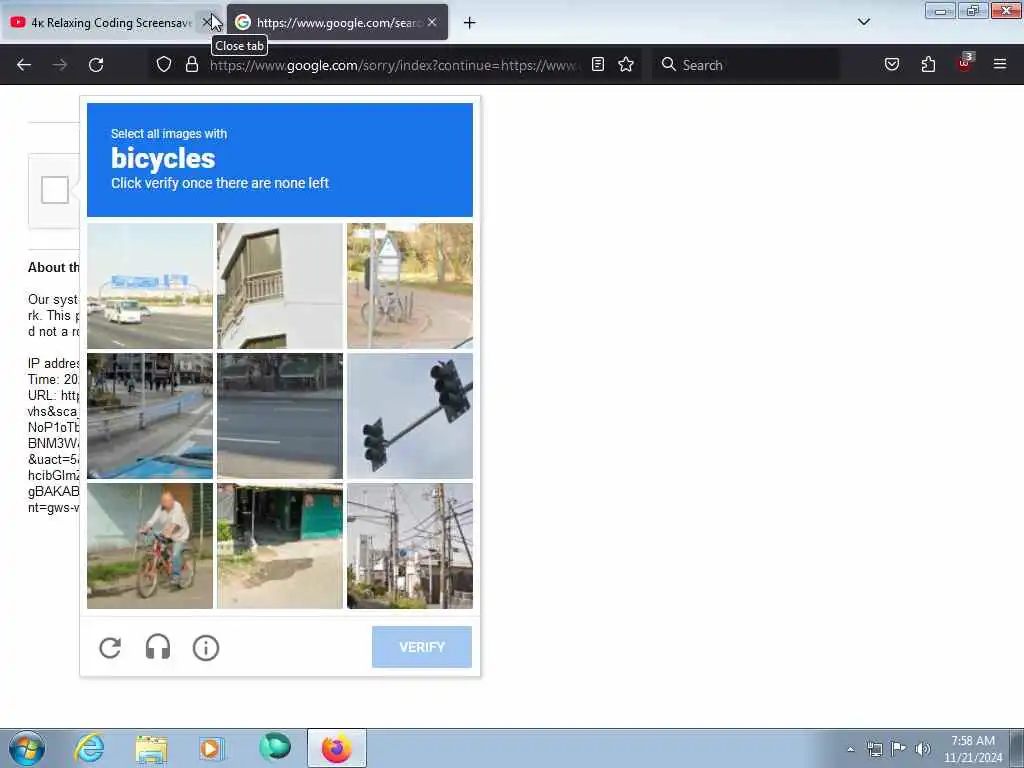This screenshot has width=1024, height=768.
Task: Show the list all tabs dropdown arrow
Action: (x=864, y=22)
